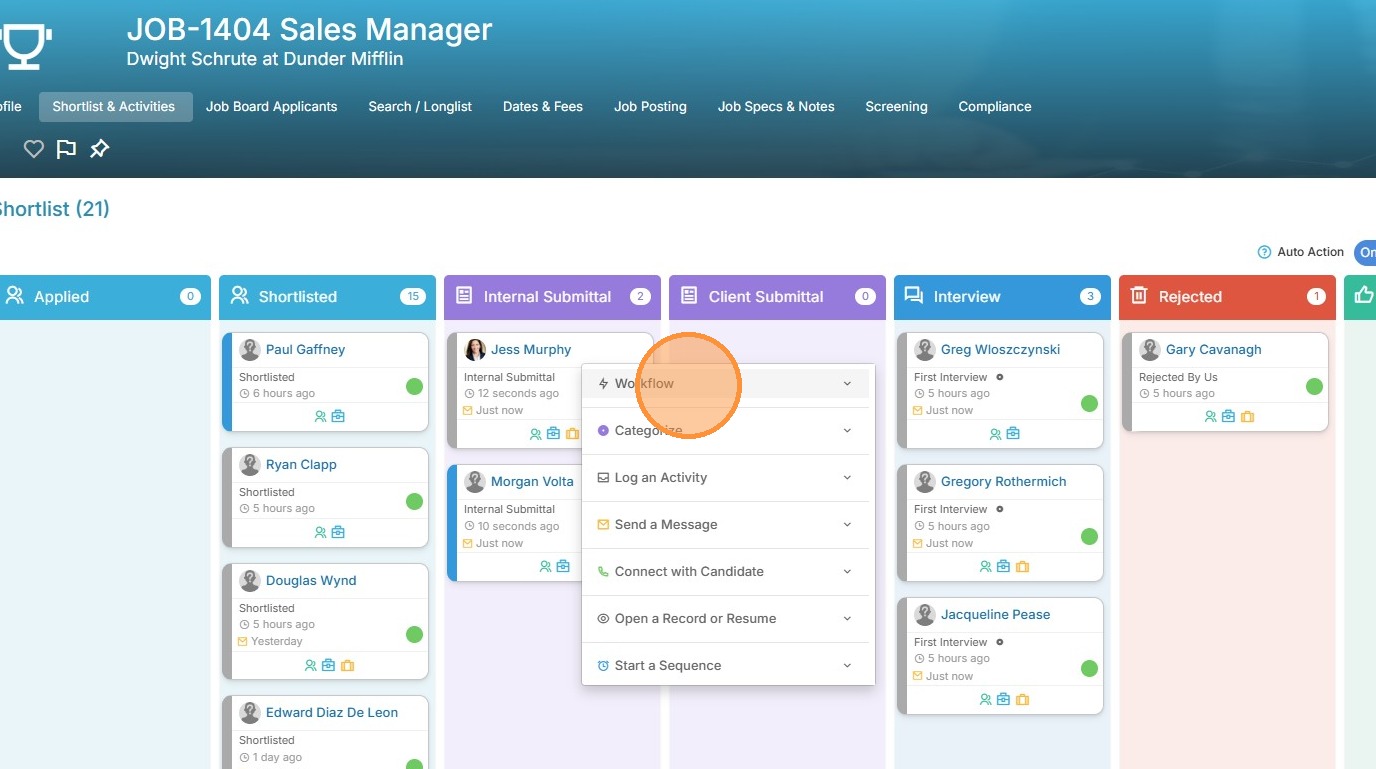
Task: Click the green status dot on Paul Gaffney's card
Action: coord(414,387)
